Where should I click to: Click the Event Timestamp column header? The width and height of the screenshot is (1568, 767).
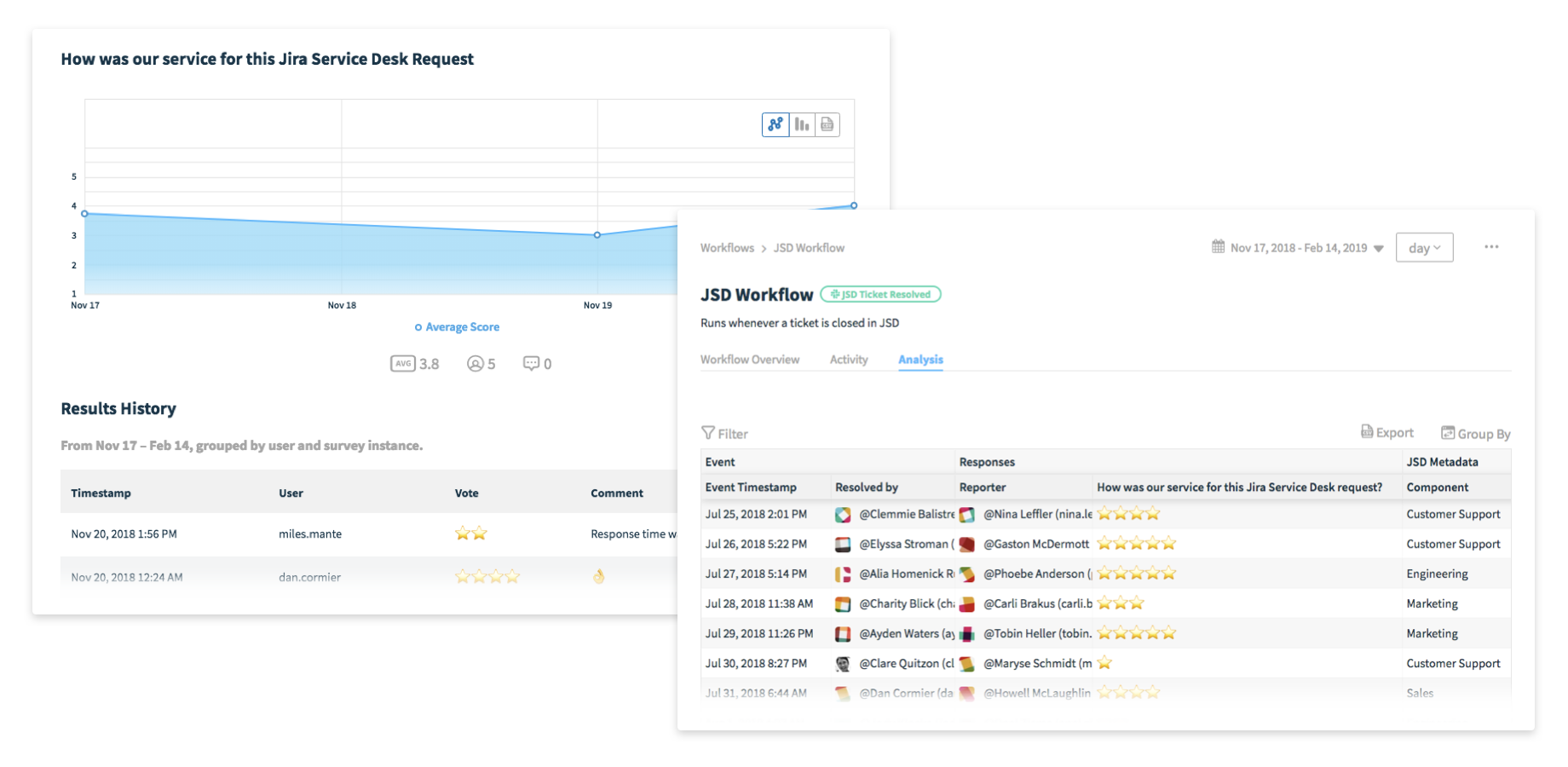[751, 487]
